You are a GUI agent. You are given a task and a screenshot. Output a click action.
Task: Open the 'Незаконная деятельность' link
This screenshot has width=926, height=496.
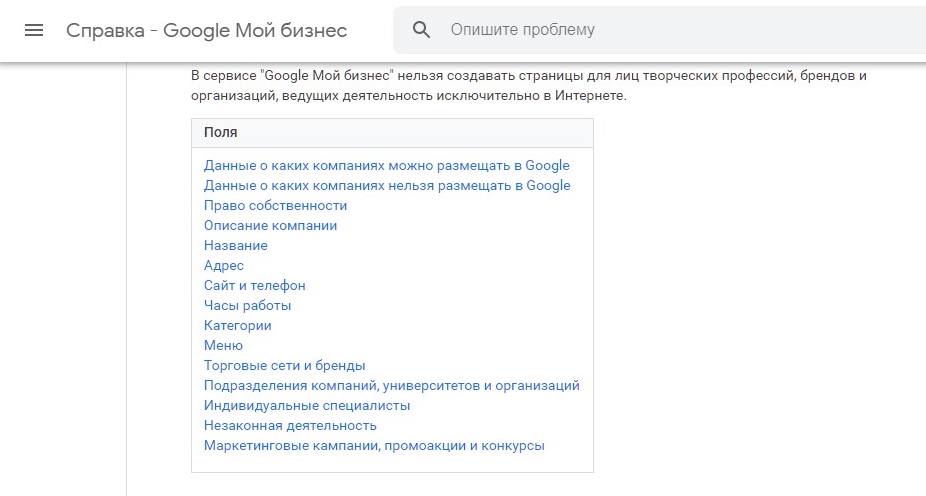click(290, 426)
